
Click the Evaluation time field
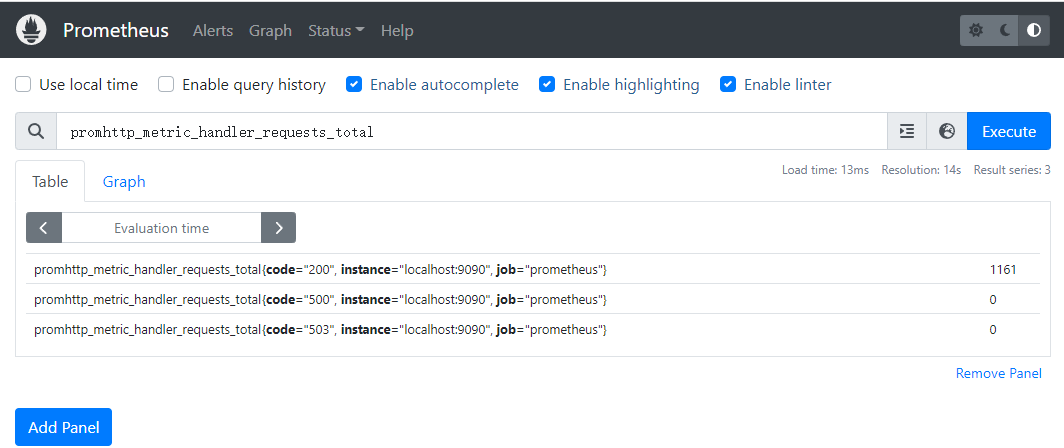click(162, 228)
